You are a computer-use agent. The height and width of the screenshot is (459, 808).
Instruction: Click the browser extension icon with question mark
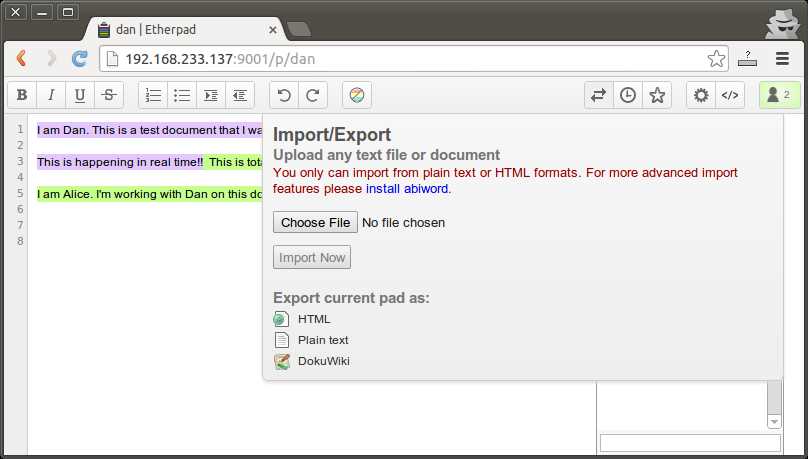747,59
